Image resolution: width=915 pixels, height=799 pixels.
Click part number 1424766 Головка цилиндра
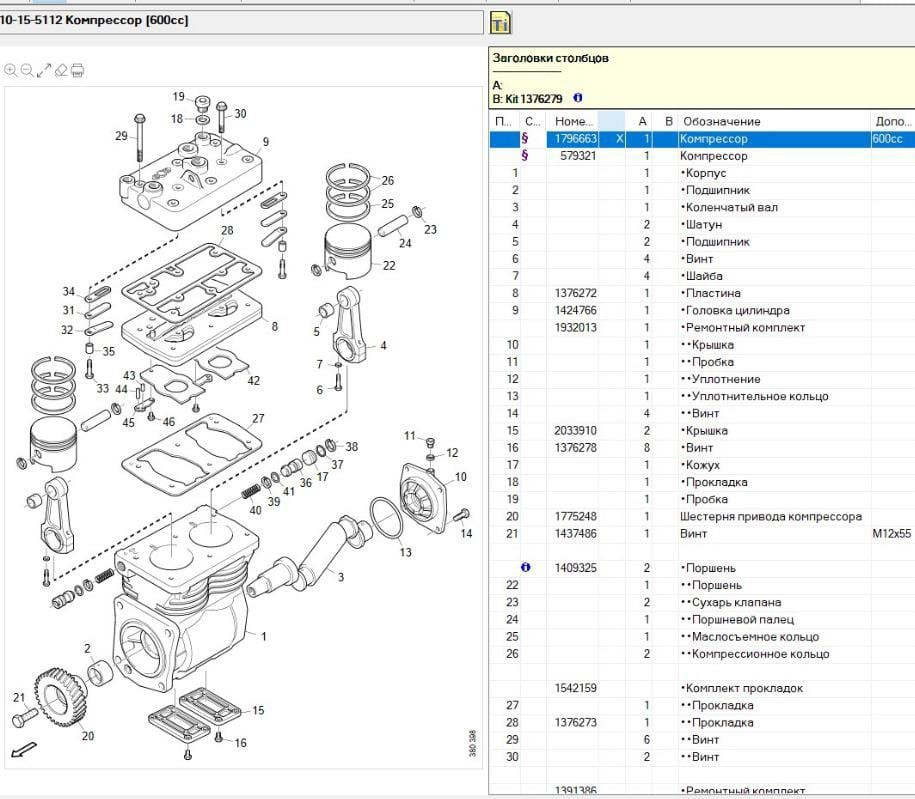(x=576, y=310)
